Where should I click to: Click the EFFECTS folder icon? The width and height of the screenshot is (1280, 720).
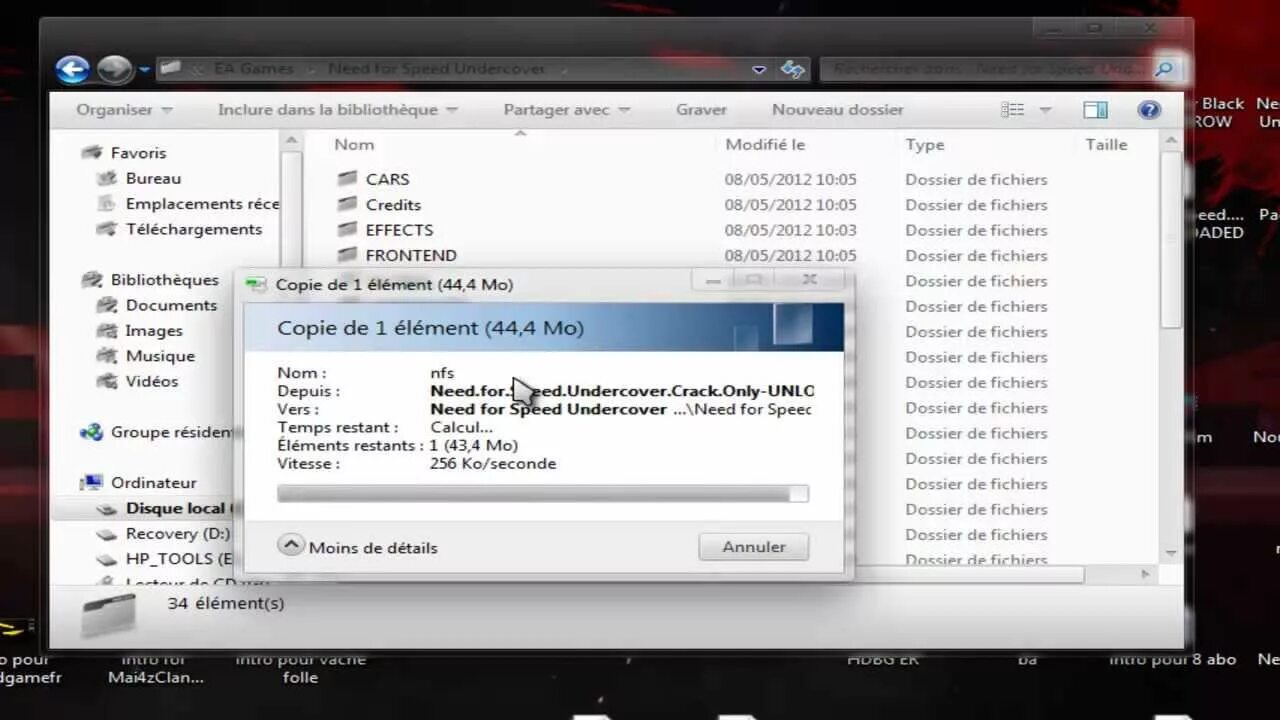(x=347, y=230)
